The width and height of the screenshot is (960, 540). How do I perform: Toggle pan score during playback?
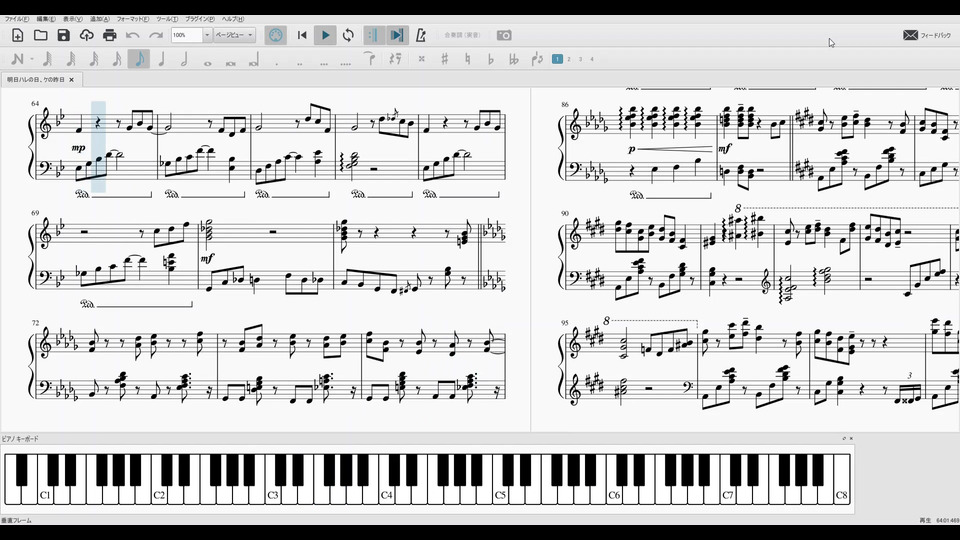(x=397, y=36)
